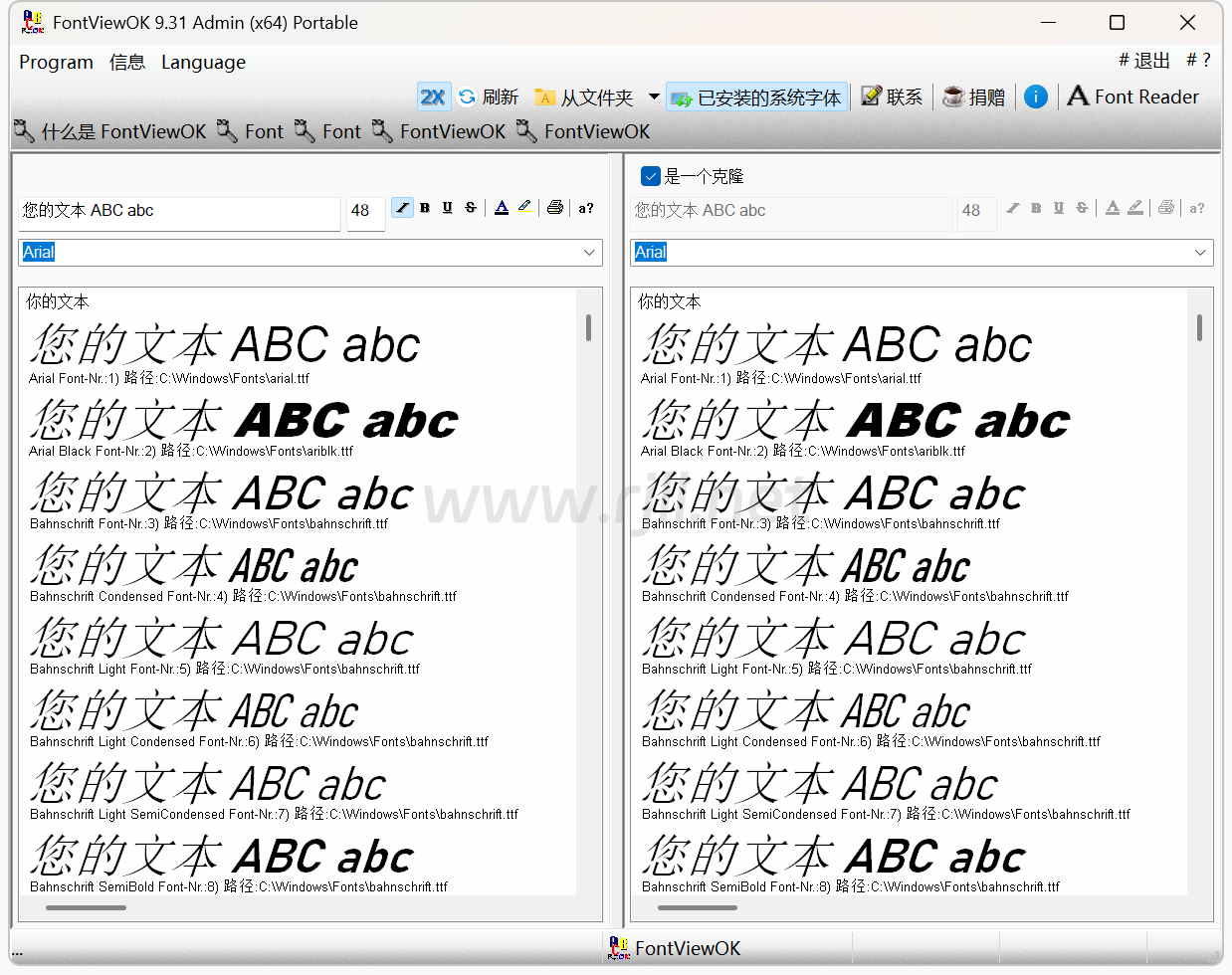The width and height of the screenshot is (1232, 975).
Task: Click the left pane a? button
Action: tap(586, 208)
